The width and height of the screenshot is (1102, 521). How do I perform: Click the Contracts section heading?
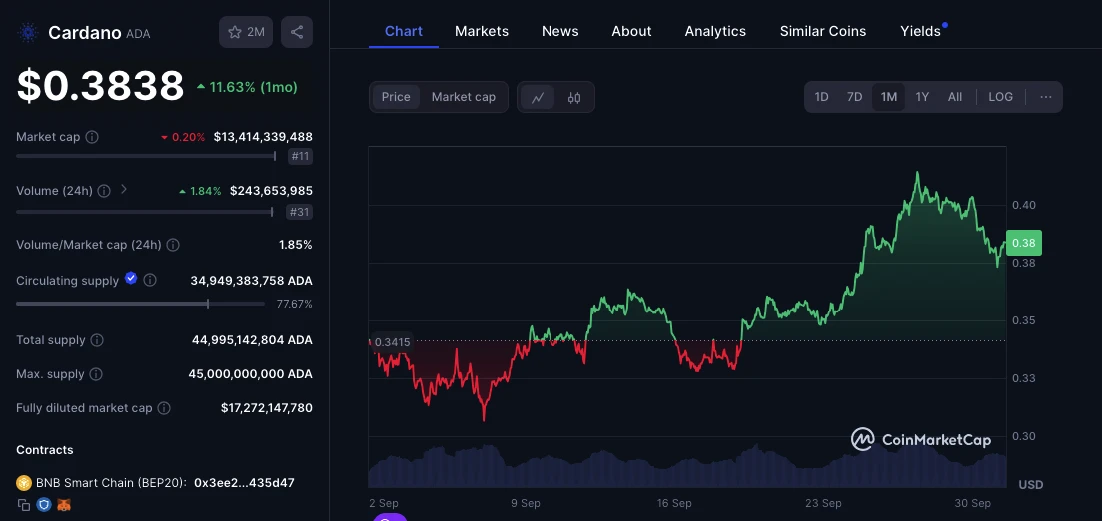pyautogui.click(x=44, y=450)
